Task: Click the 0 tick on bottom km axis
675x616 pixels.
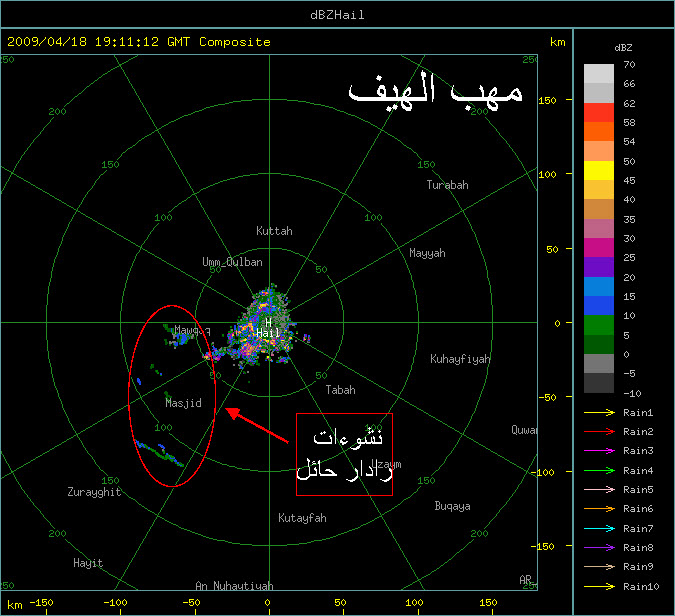Action: [267, 602]
